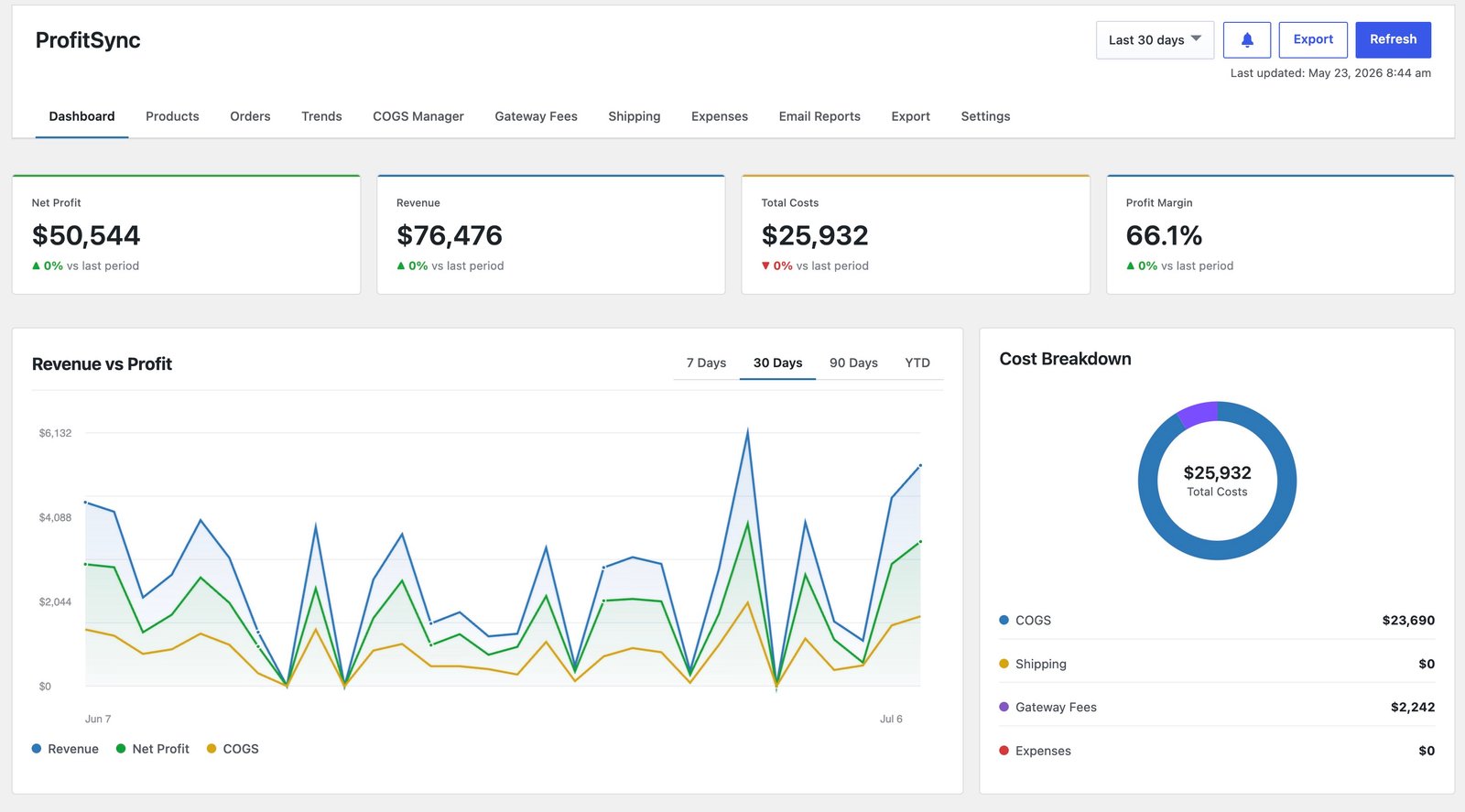The width and height of the screenshot is (1465, 812).
Task: Open the Products tab
Action: (x=172, y=116)
